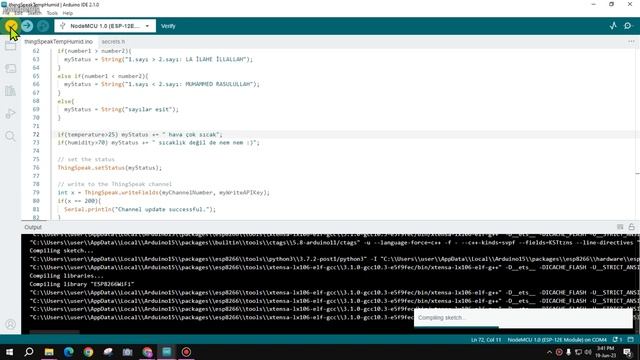The height and width of the screenshot is (360, 640).
Task: Open the Library Manager sidebar panel
Action: pyautogui.click(x=10, y=91)
